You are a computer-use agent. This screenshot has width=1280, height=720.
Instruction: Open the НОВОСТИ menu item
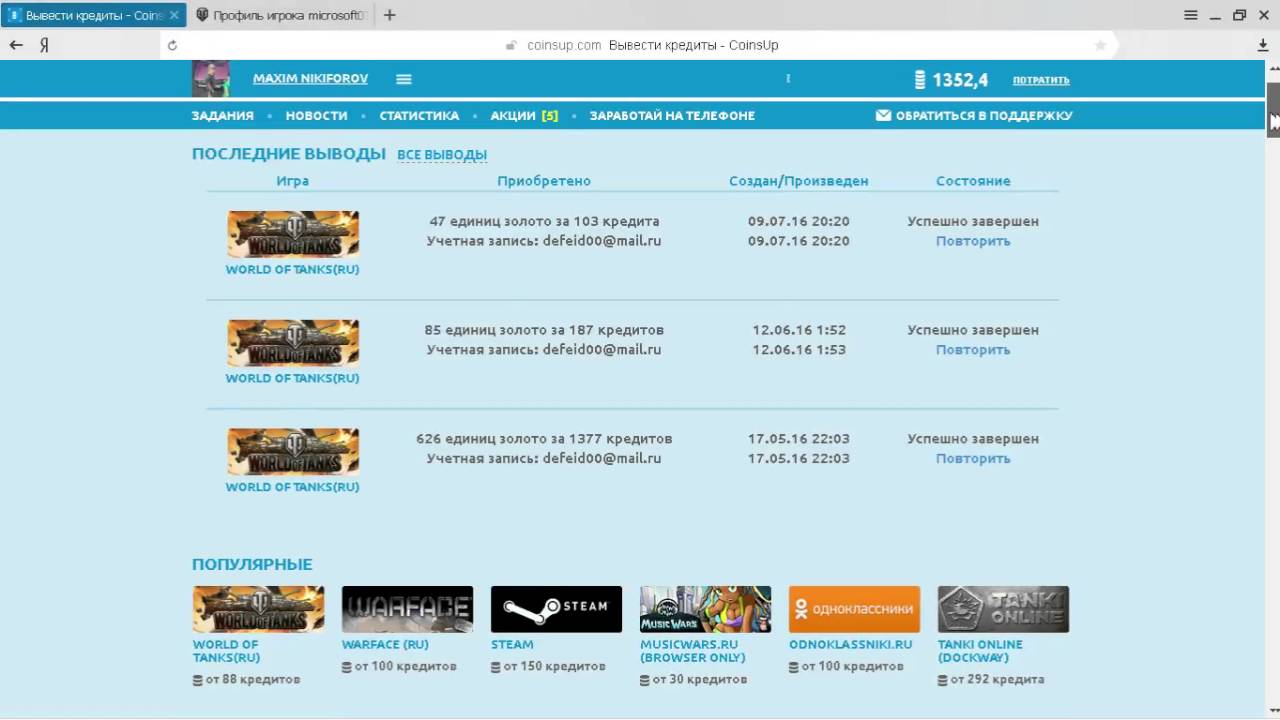click(316, 116)
